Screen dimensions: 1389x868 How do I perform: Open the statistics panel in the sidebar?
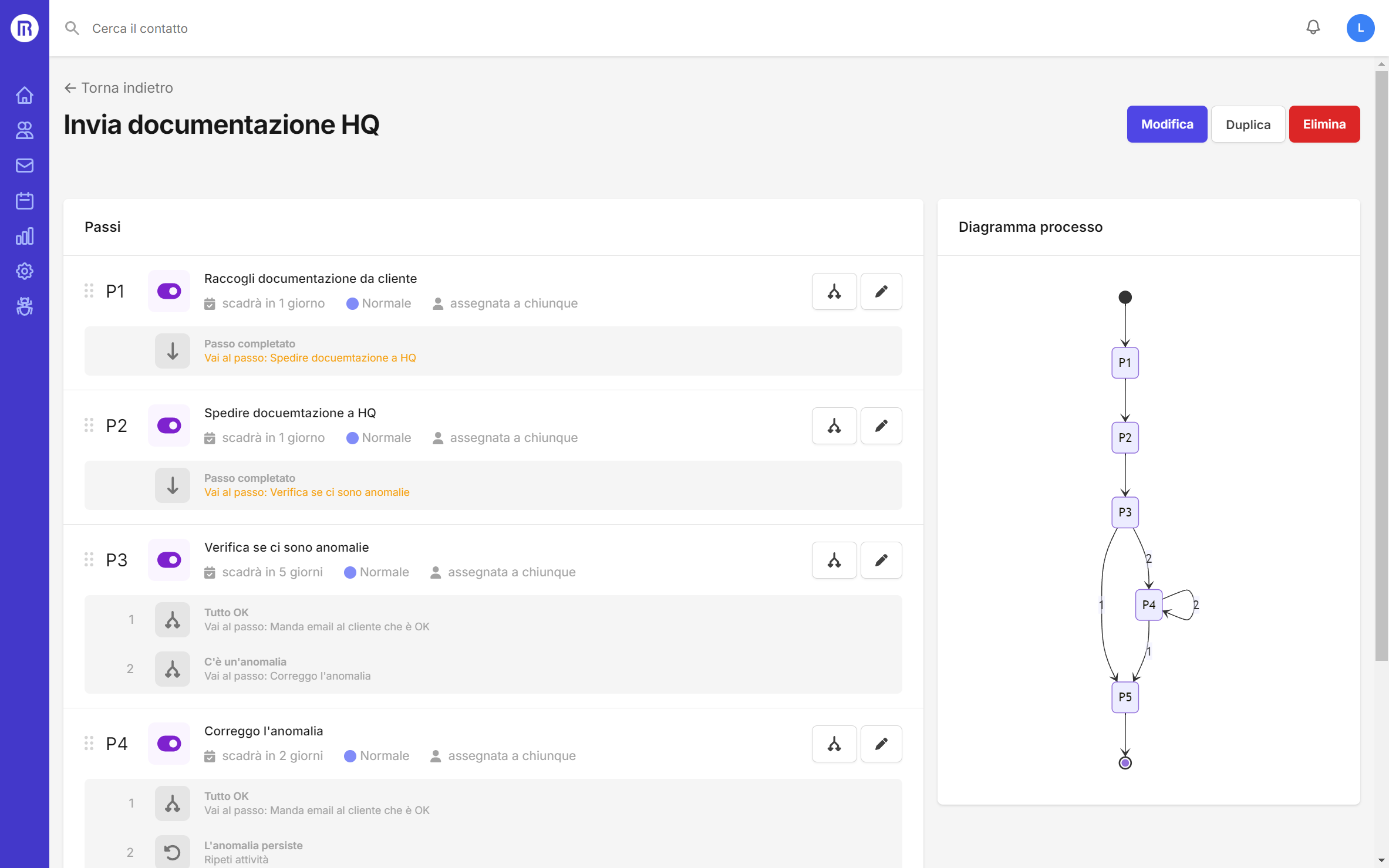tap(25, 236)
